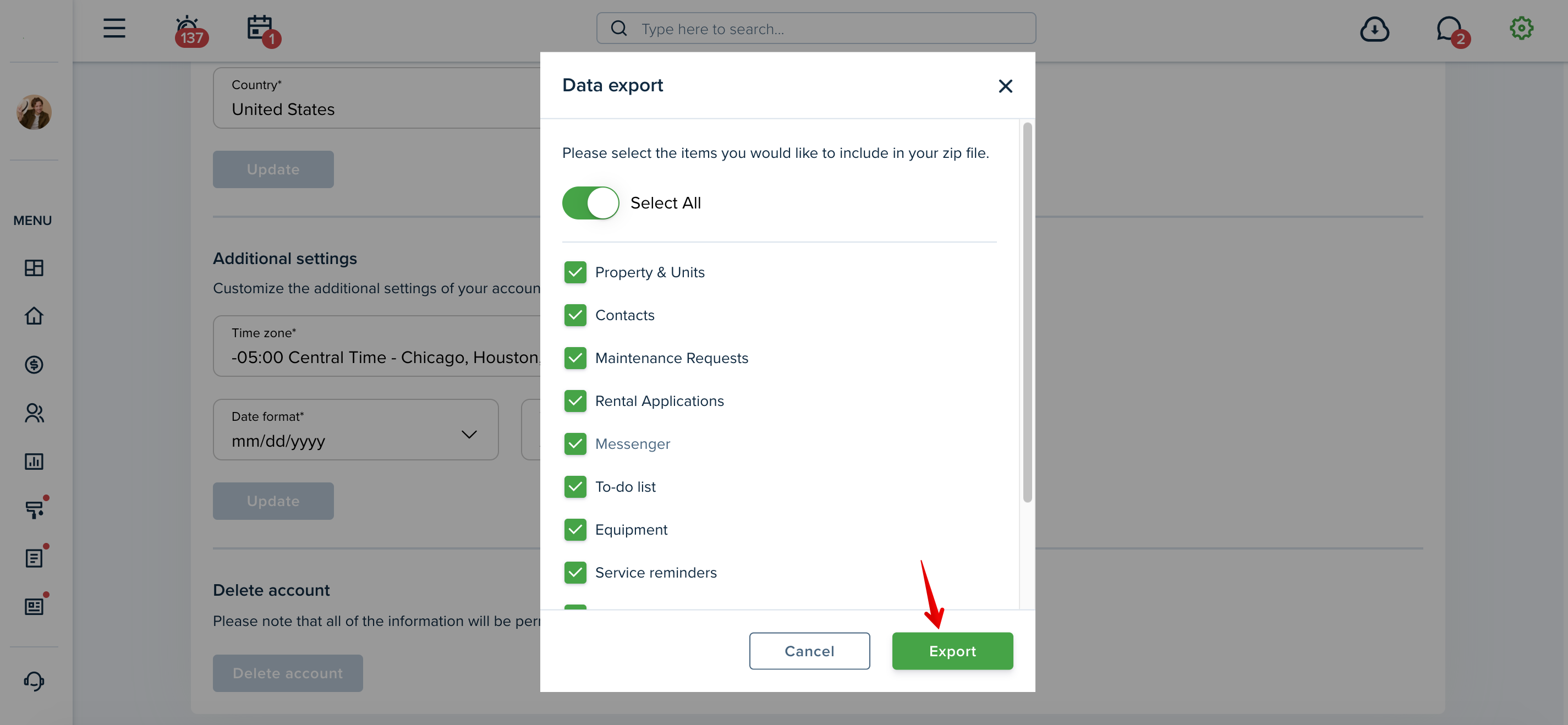1568x725 pixels.
Task: Click the Additional settings heading
Action: 285,258
